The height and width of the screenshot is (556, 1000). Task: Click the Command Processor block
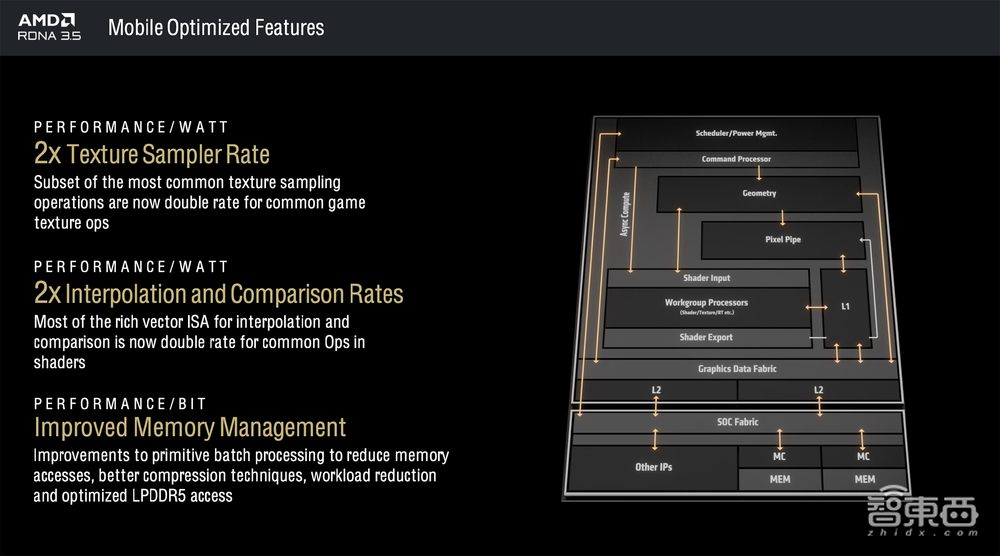[x=736, y=159]
